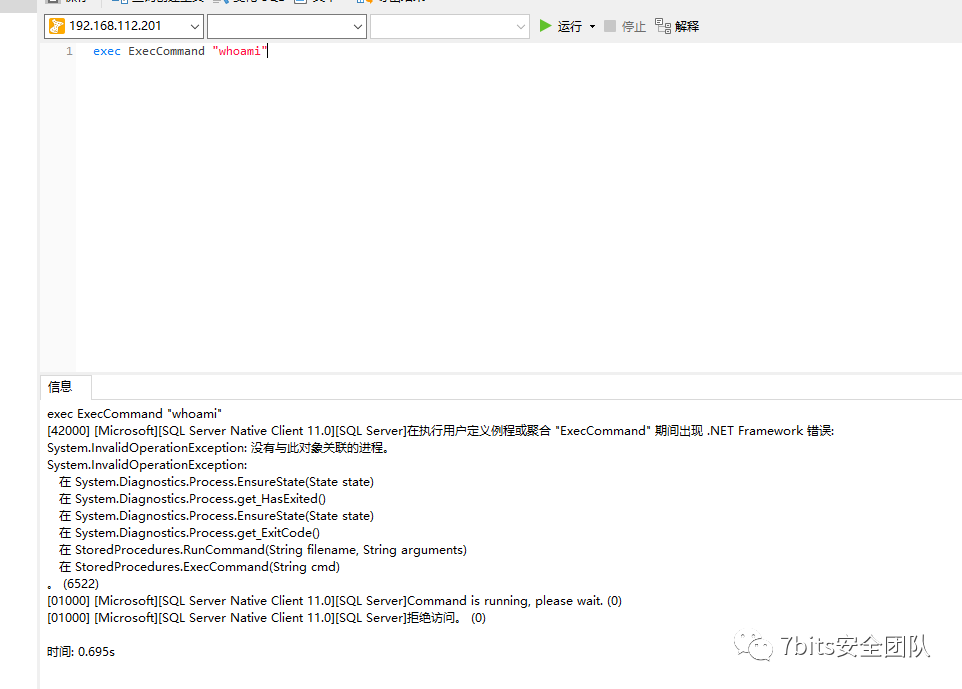This screenshot has width=962, height=689.
Task: Click the StoredProcedures.ExecCommand(String cmd) line
Action: pyautogui.click(x=199, y=567)
